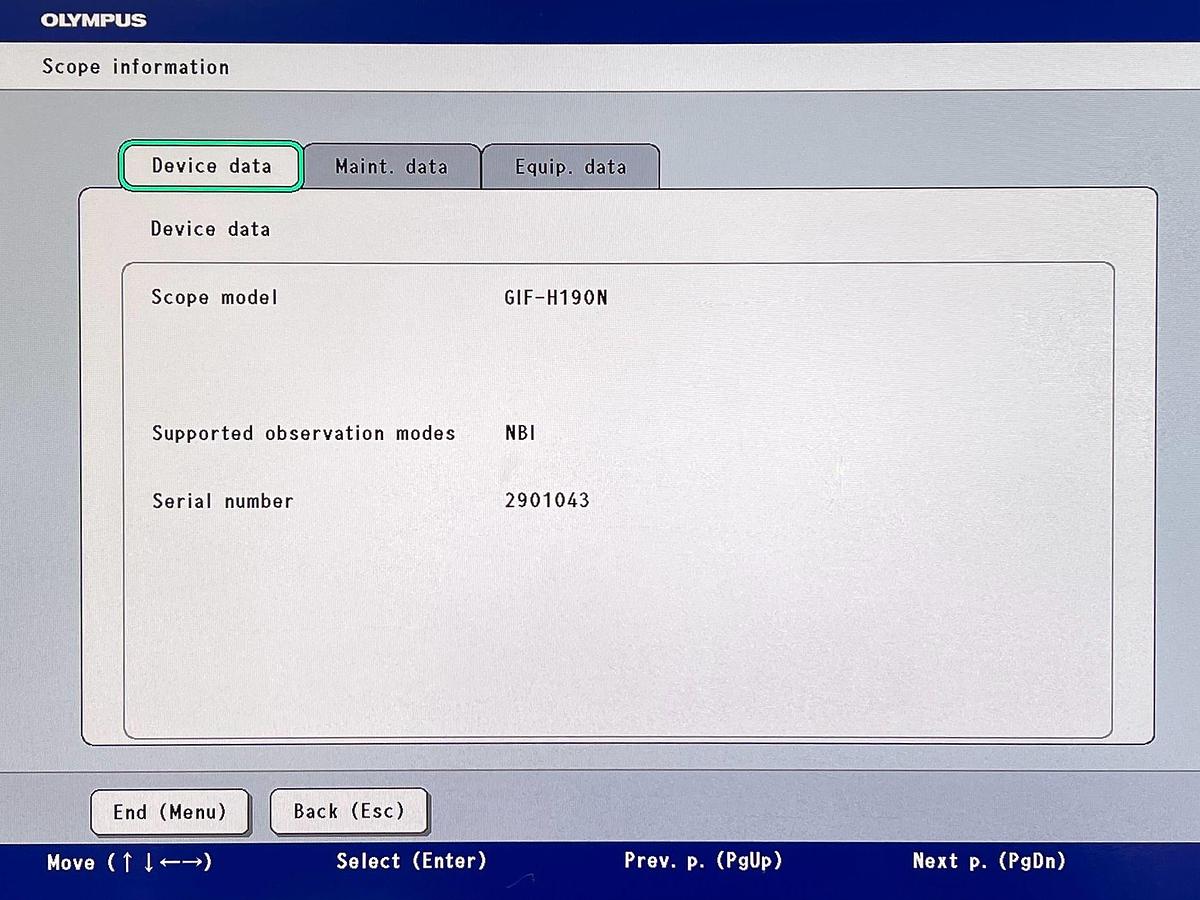The width and height of the screenshot is (1200, 900).
Task: Click the Move arrows hint
Action: (129, 862)
